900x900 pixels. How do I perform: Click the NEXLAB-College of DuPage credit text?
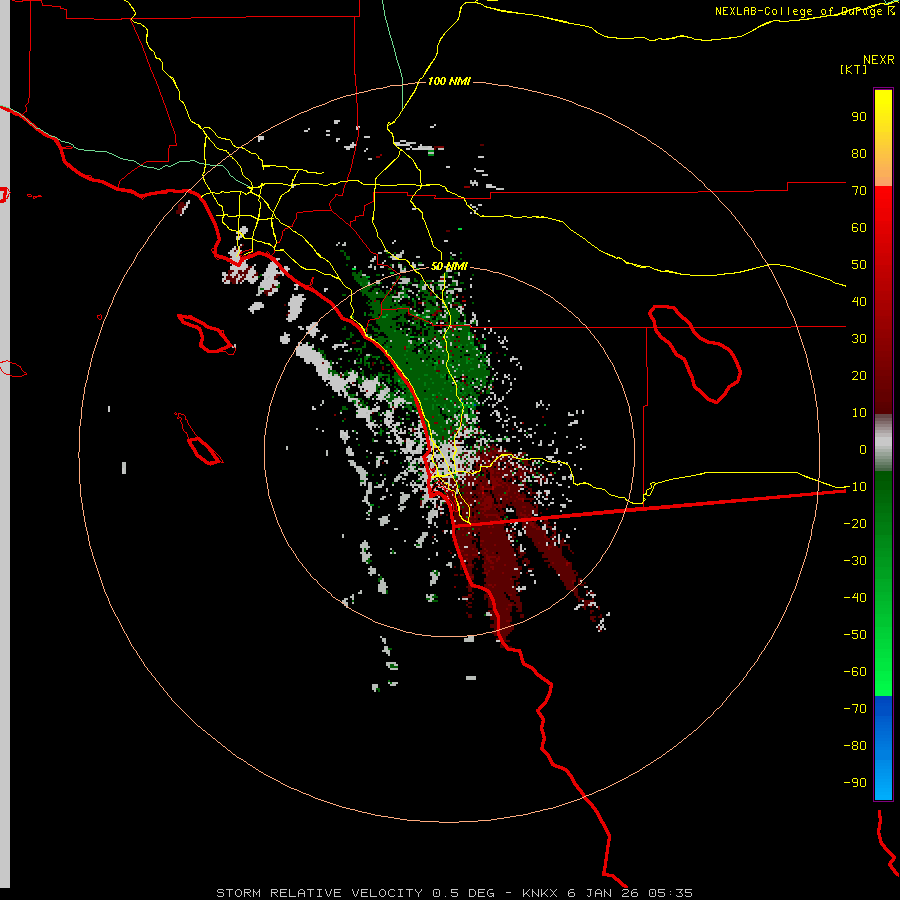click(804, 11)
